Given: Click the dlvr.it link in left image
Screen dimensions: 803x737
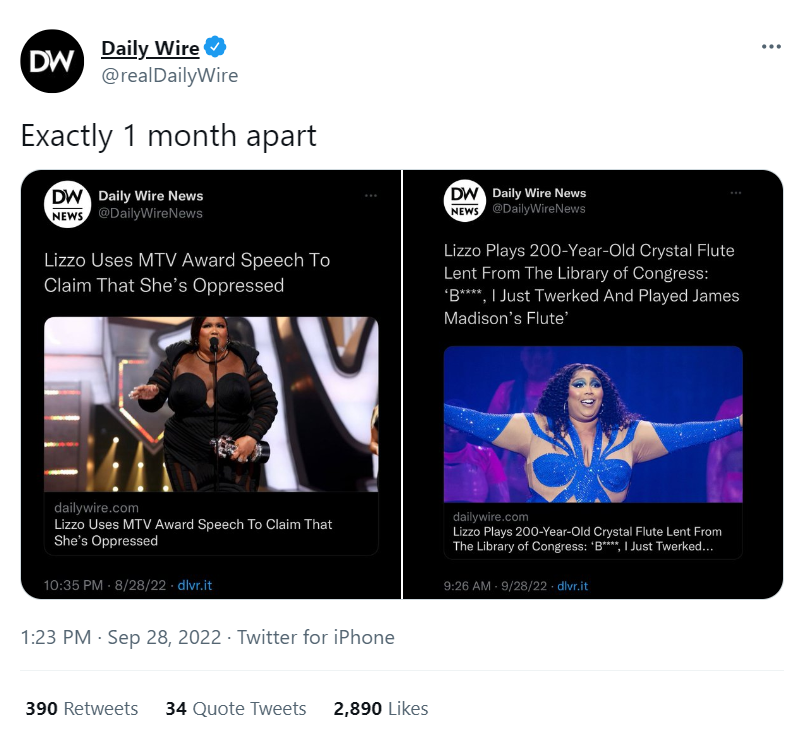Looking at the screenshot, I should (x=193, y=583).
